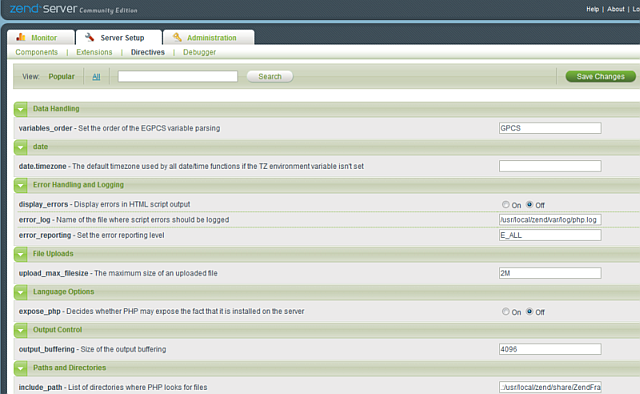Screen dimensions: 640x394
Task: Open the About link
Action: click(616, 9)
